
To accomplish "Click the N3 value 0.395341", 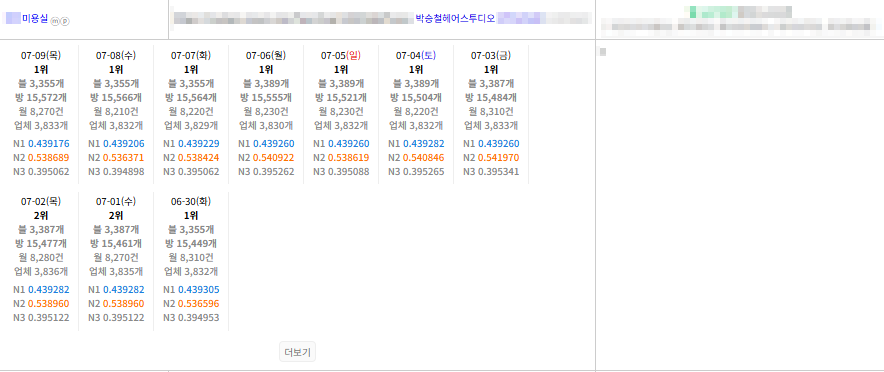I will pos(499,171).
